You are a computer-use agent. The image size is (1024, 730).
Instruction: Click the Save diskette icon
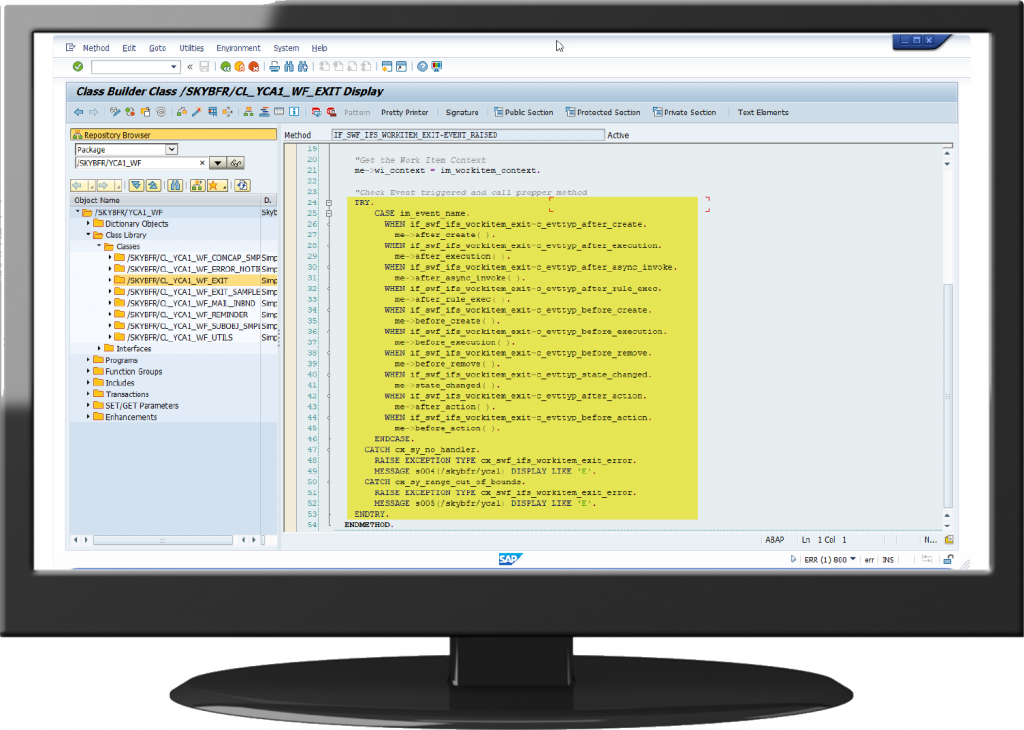point(204,67)
